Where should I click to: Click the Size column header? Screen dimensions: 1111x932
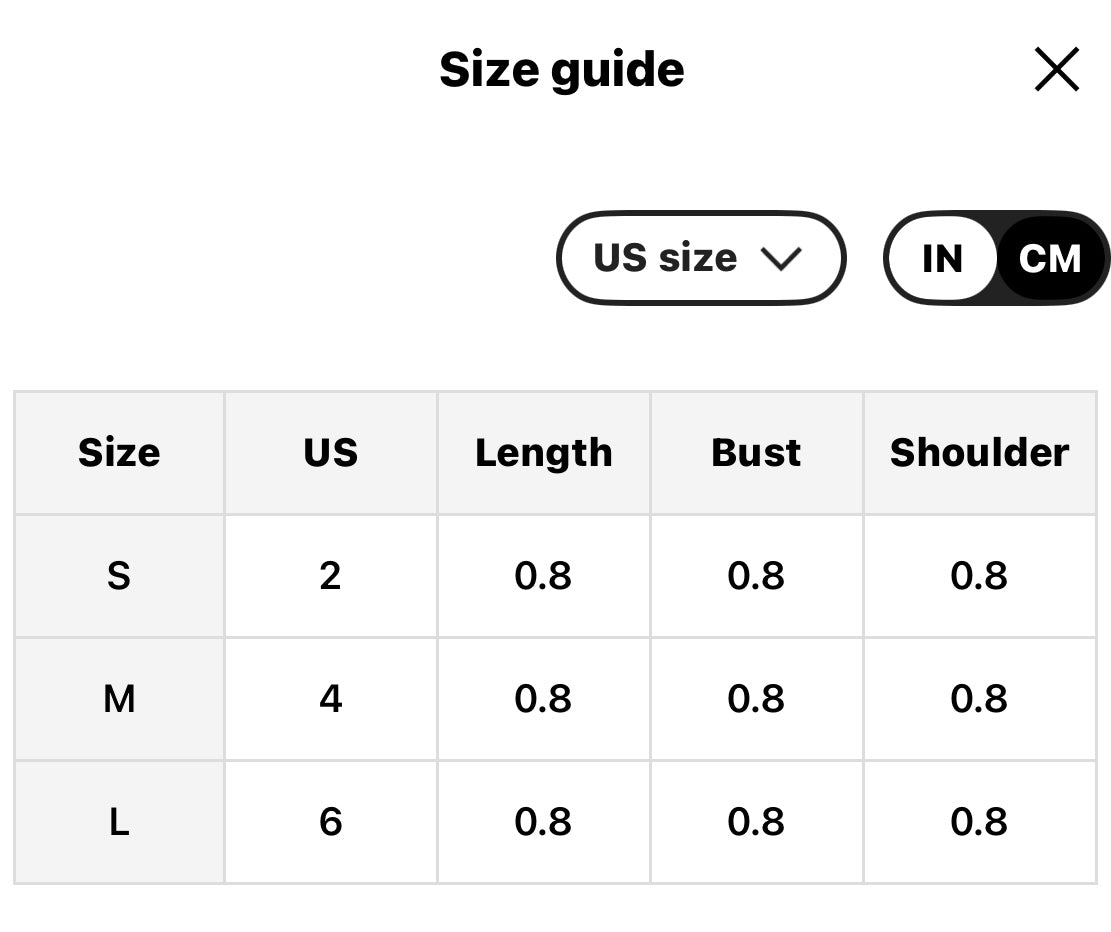(119, 453)
